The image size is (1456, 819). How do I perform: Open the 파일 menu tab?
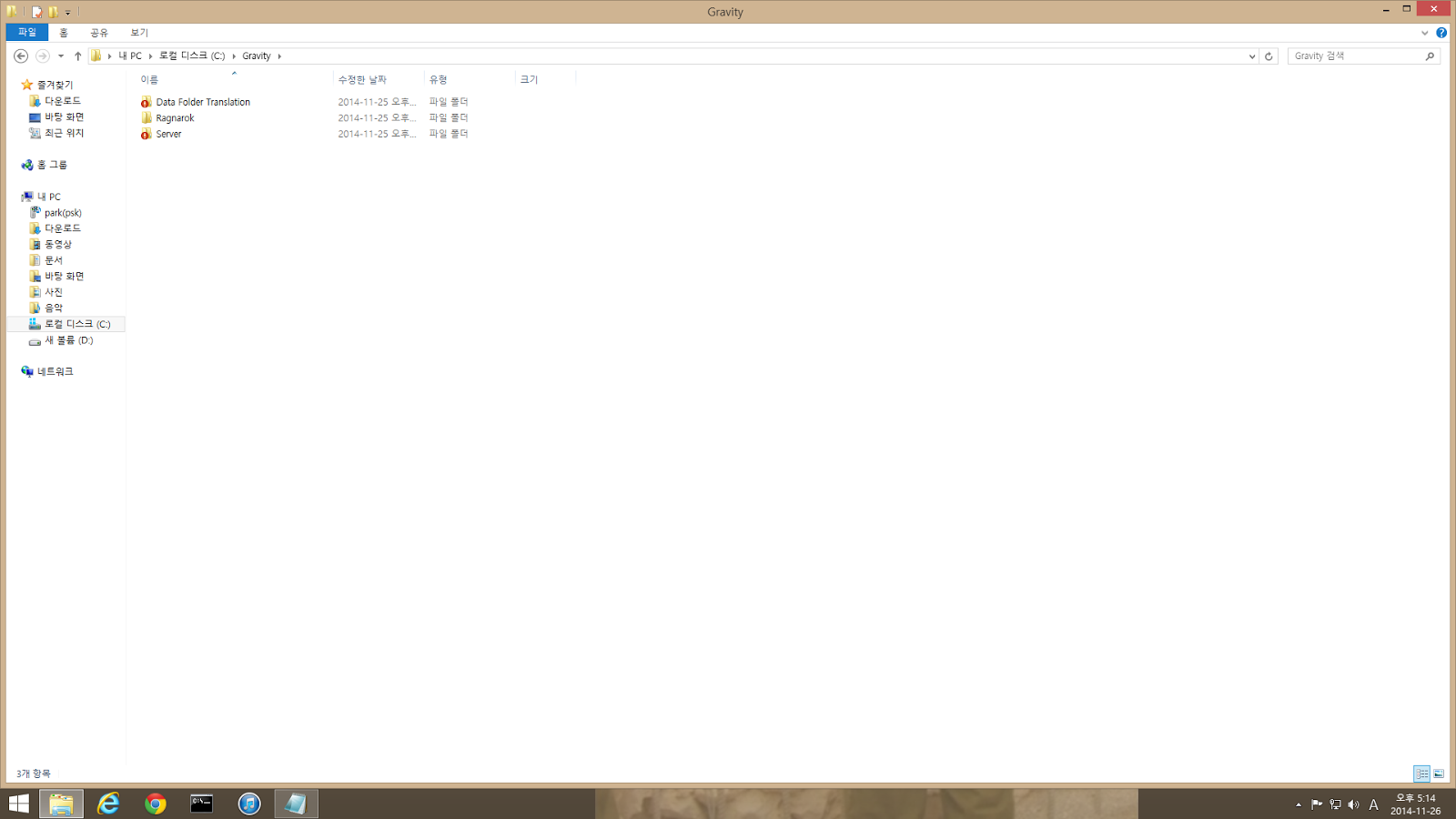pos(27,33)
